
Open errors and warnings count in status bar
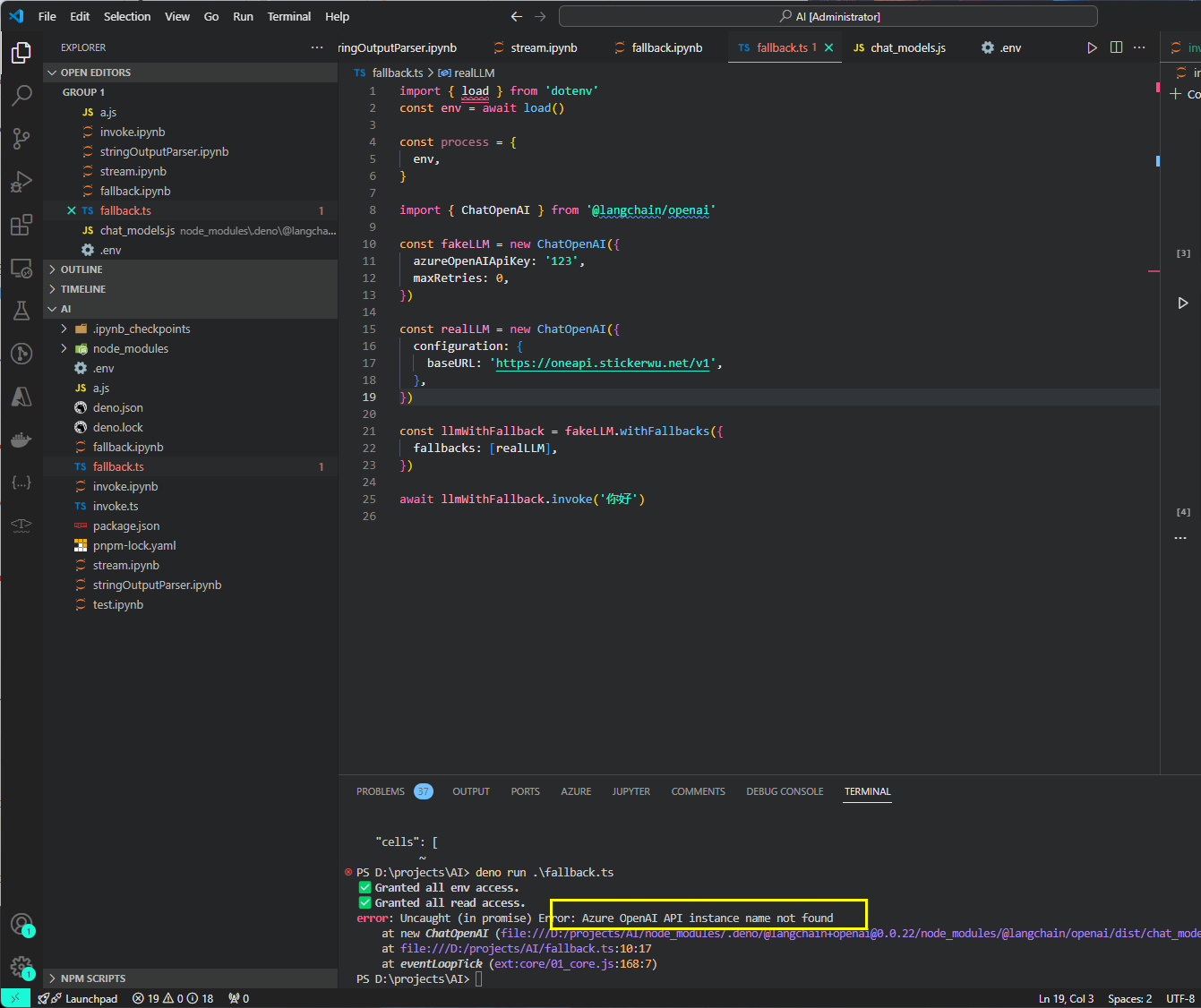pos(173,998)
